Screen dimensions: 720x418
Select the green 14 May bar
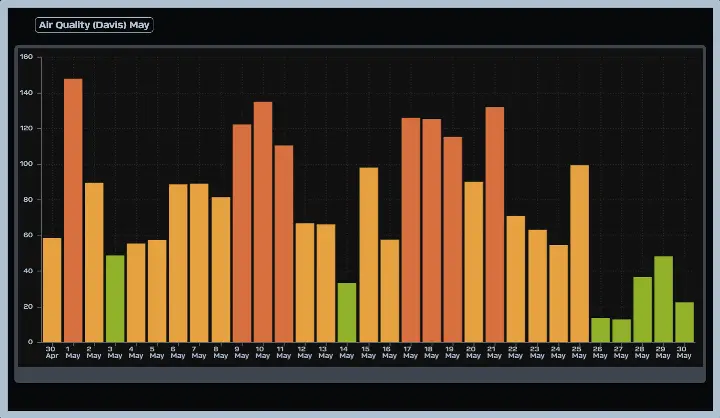pos(347,312)
